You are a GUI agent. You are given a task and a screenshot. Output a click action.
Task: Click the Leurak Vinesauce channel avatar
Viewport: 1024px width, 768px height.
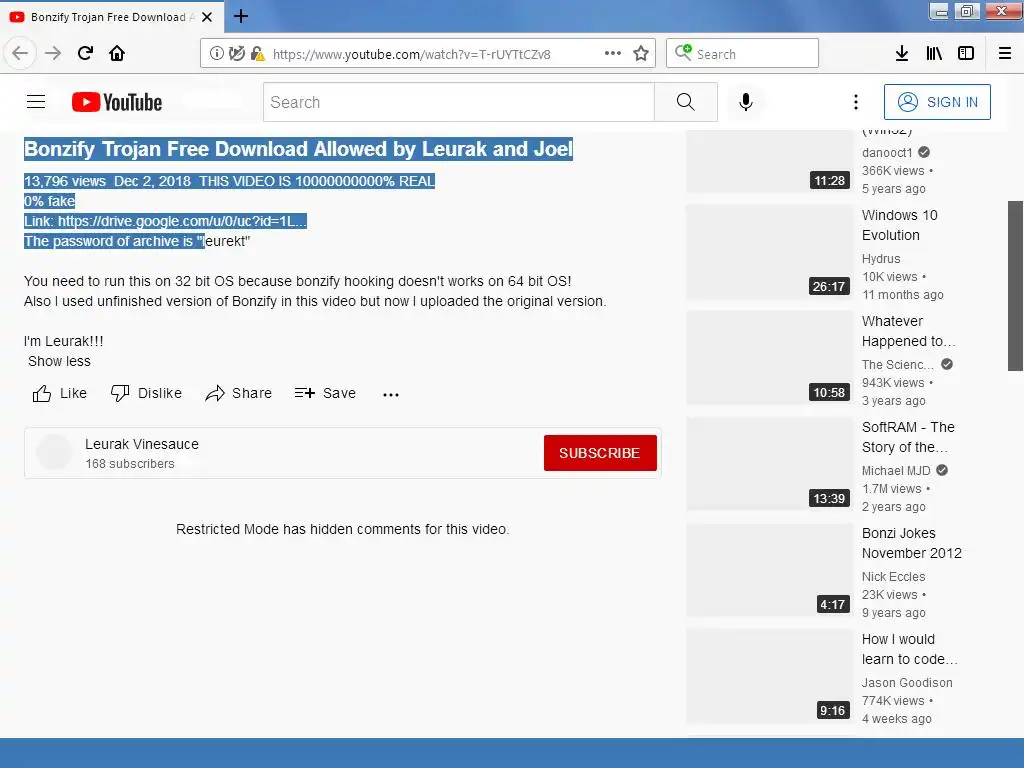(54, 452)
